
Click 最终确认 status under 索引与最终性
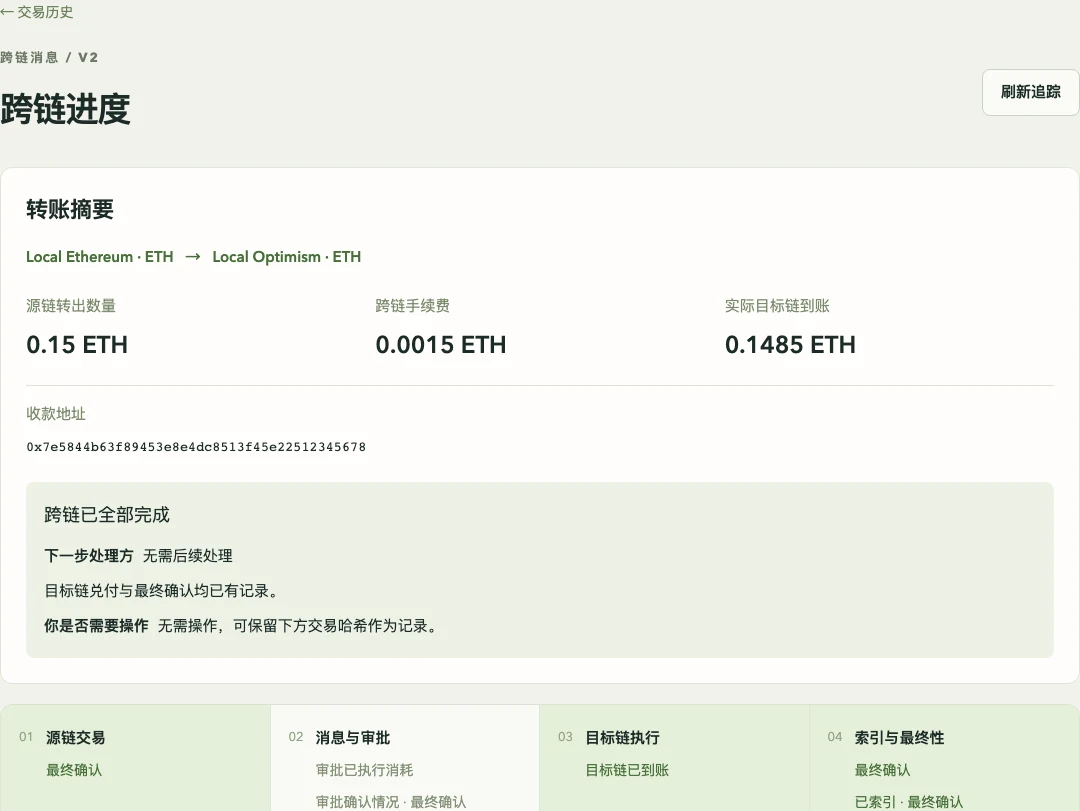882,770
